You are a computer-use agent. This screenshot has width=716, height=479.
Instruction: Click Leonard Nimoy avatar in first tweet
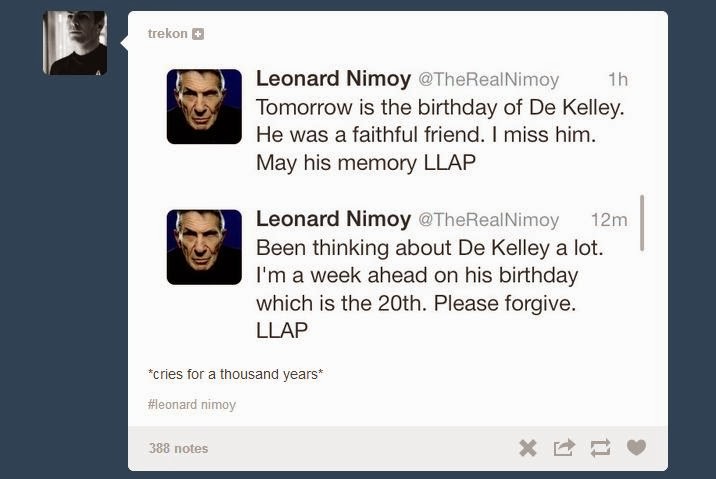(x=204, y=107)
